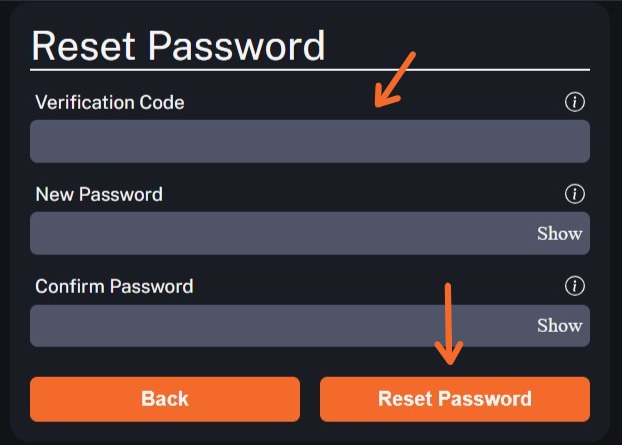Viewport: 622px width, 445px height.
Task: Submit with the orange Reset Password button
Action: coord(455,399)
